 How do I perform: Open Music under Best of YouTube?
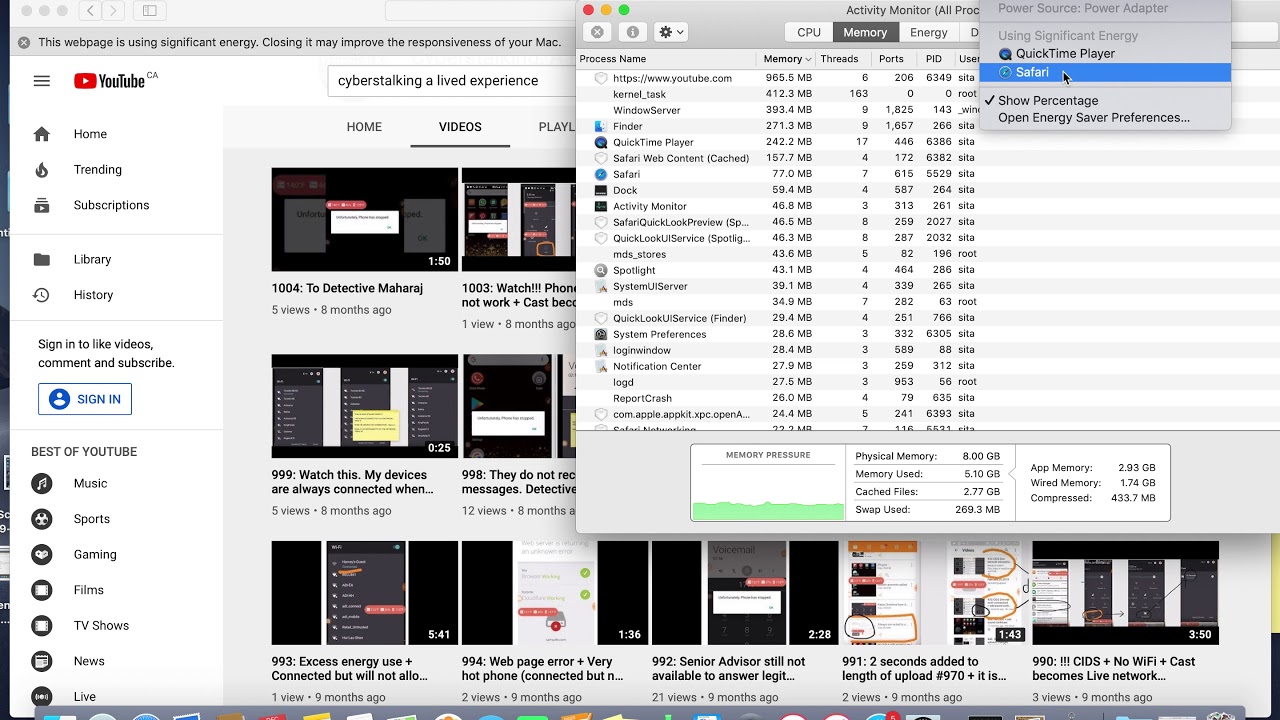click(x=90, y=484)
